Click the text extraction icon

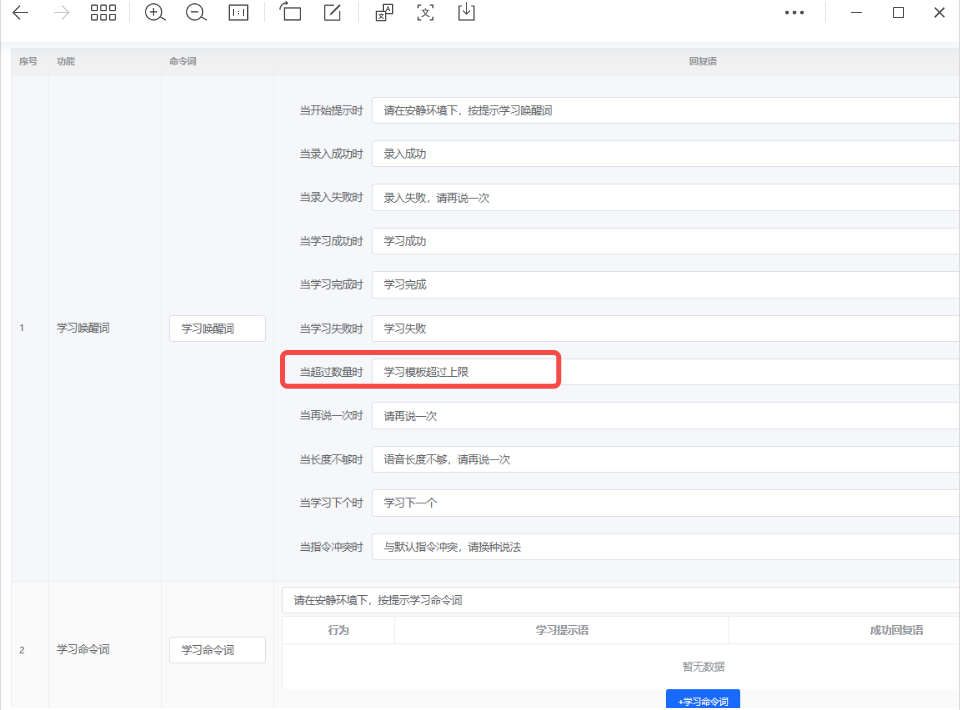[x=425, y=13]
